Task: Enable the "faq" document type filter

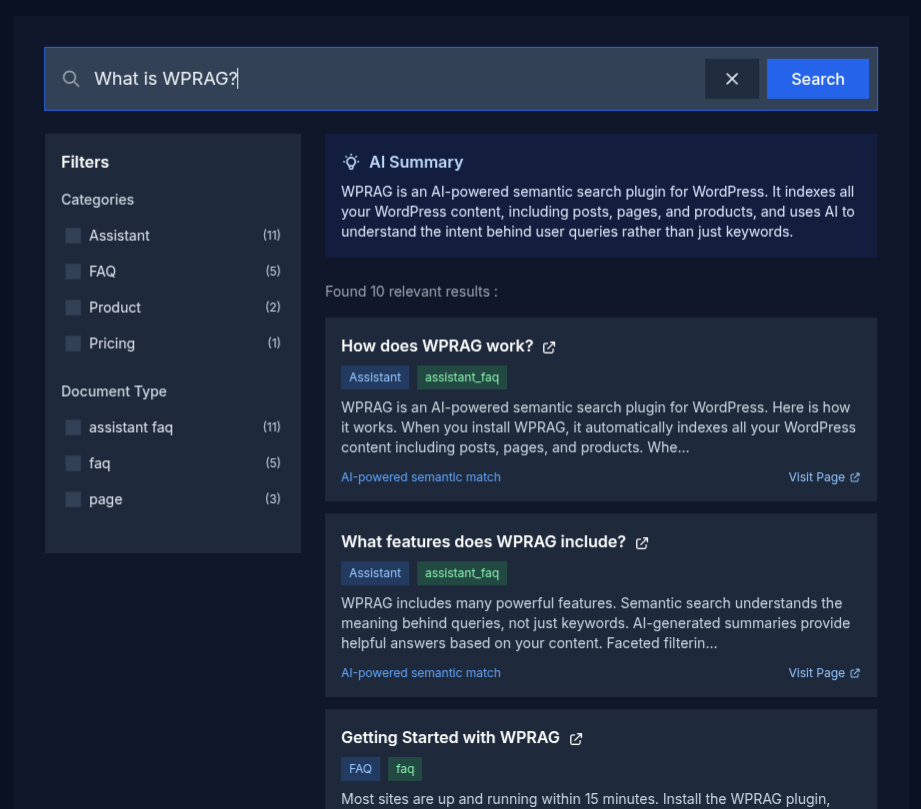Action: (x=72, y=463)
